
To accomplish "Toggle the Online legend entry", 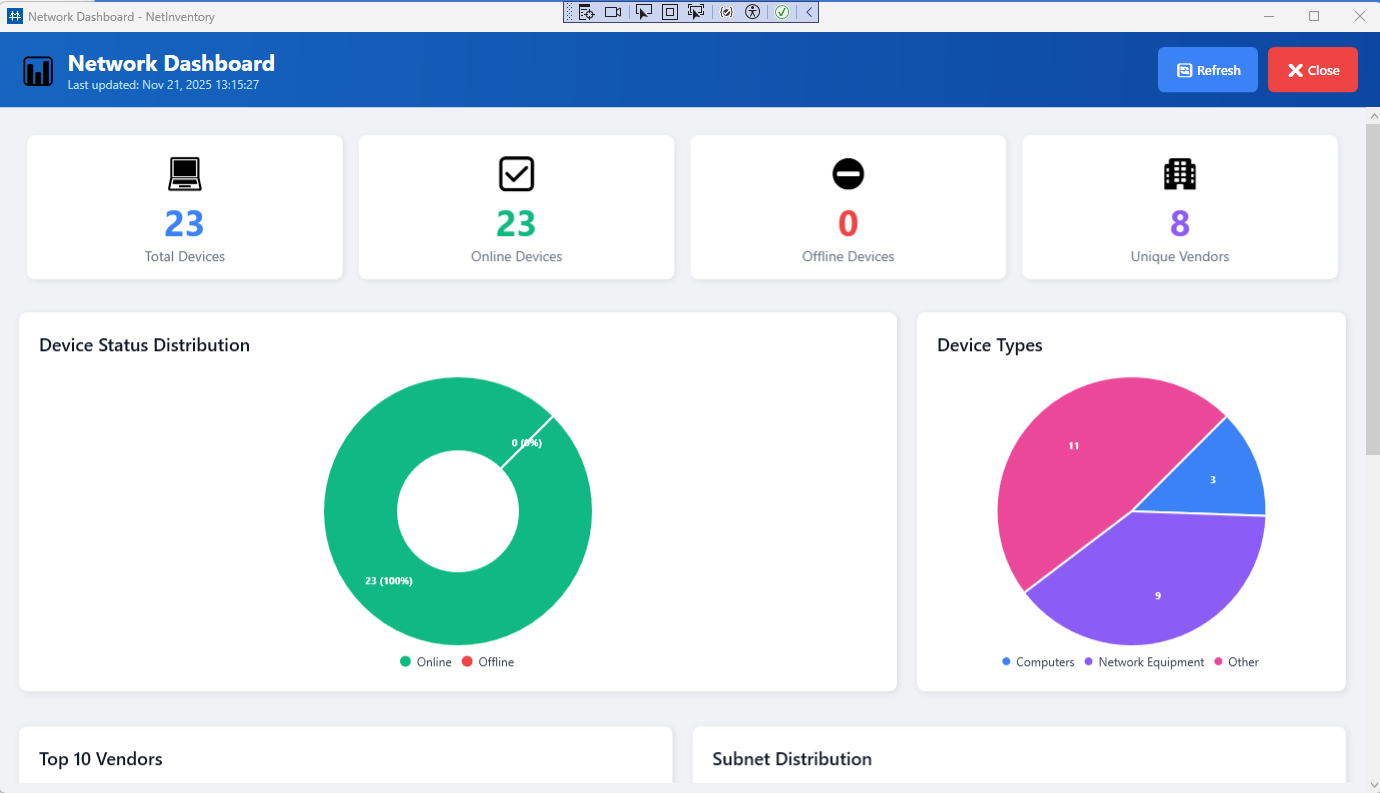I will tap(426, 662).
